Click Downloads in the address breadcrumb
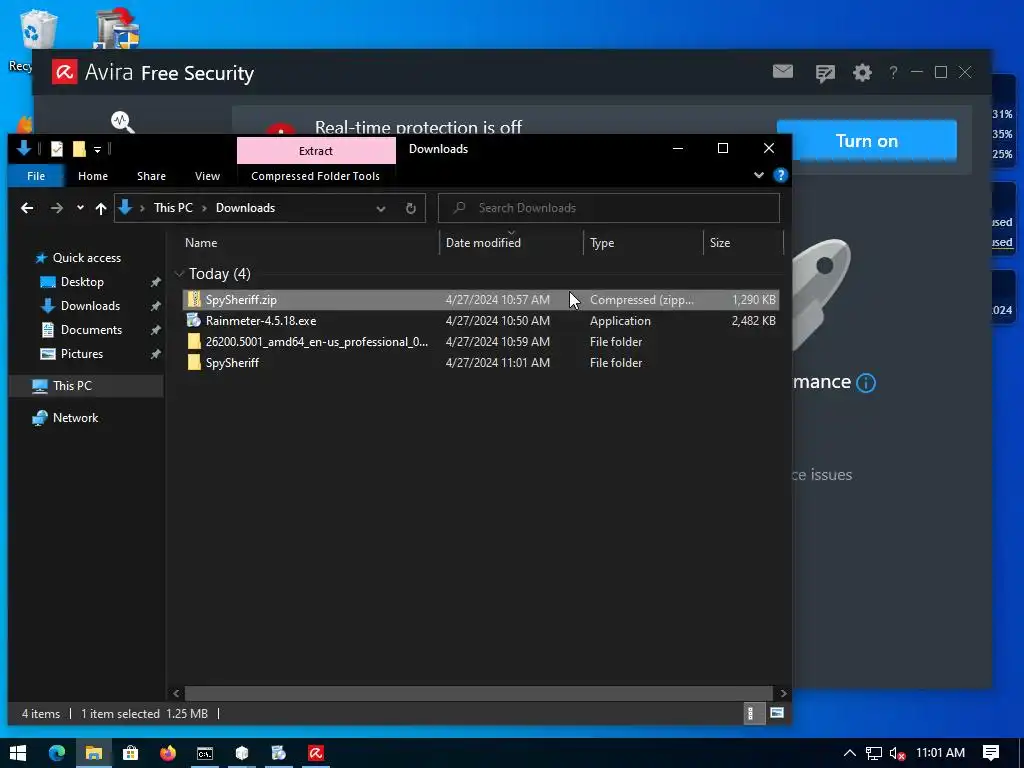 click(x=246, y=208)
